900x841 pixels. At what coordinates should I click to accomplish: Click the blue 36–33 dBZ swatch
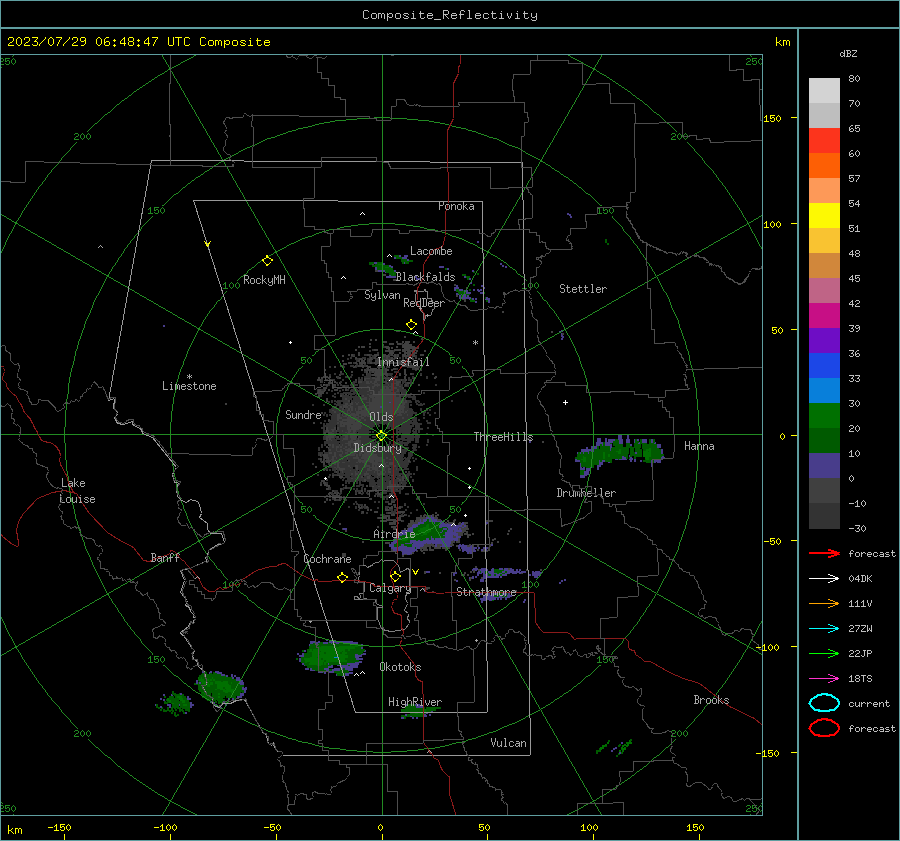point(824,366)
